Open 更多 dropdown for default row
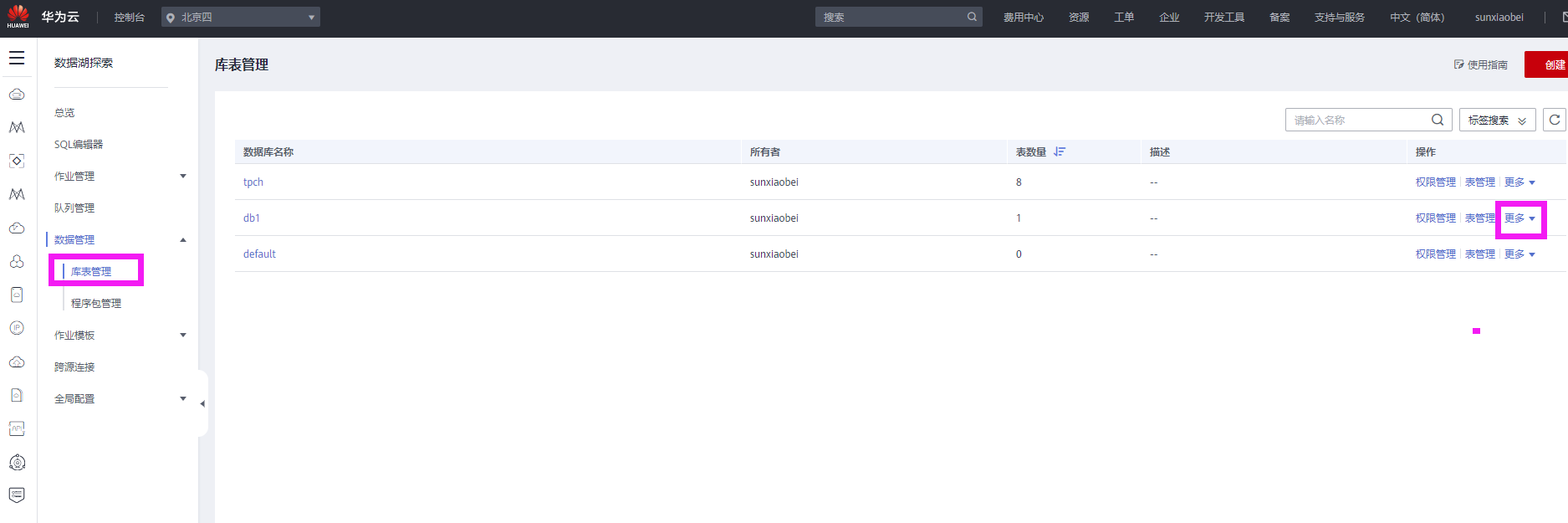Image resolution: width=1568 pixels, height=523 pixels. tap(1519, 254)
